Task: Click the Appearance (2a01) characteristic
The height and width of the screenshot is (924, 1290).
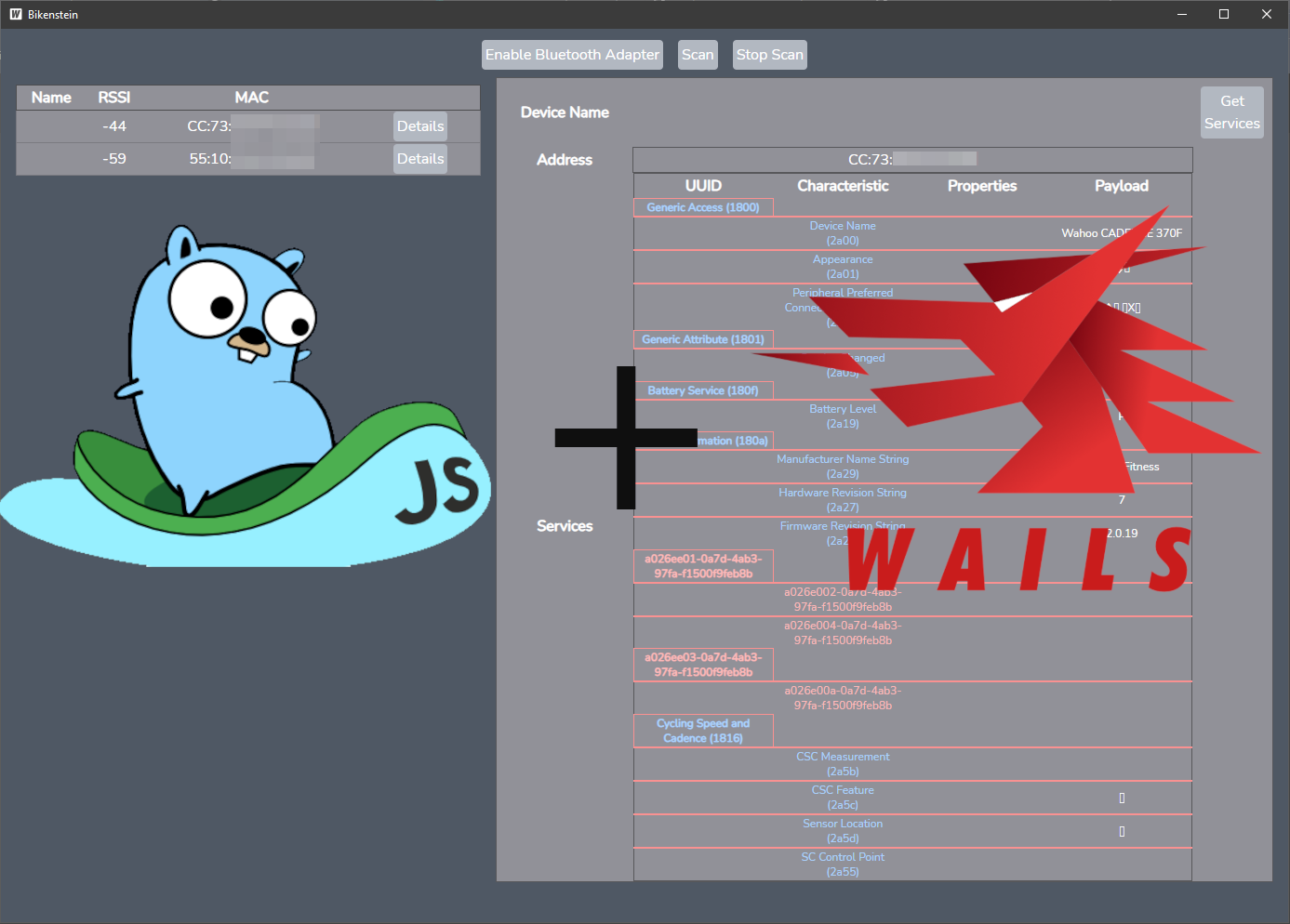Action: 843,267
